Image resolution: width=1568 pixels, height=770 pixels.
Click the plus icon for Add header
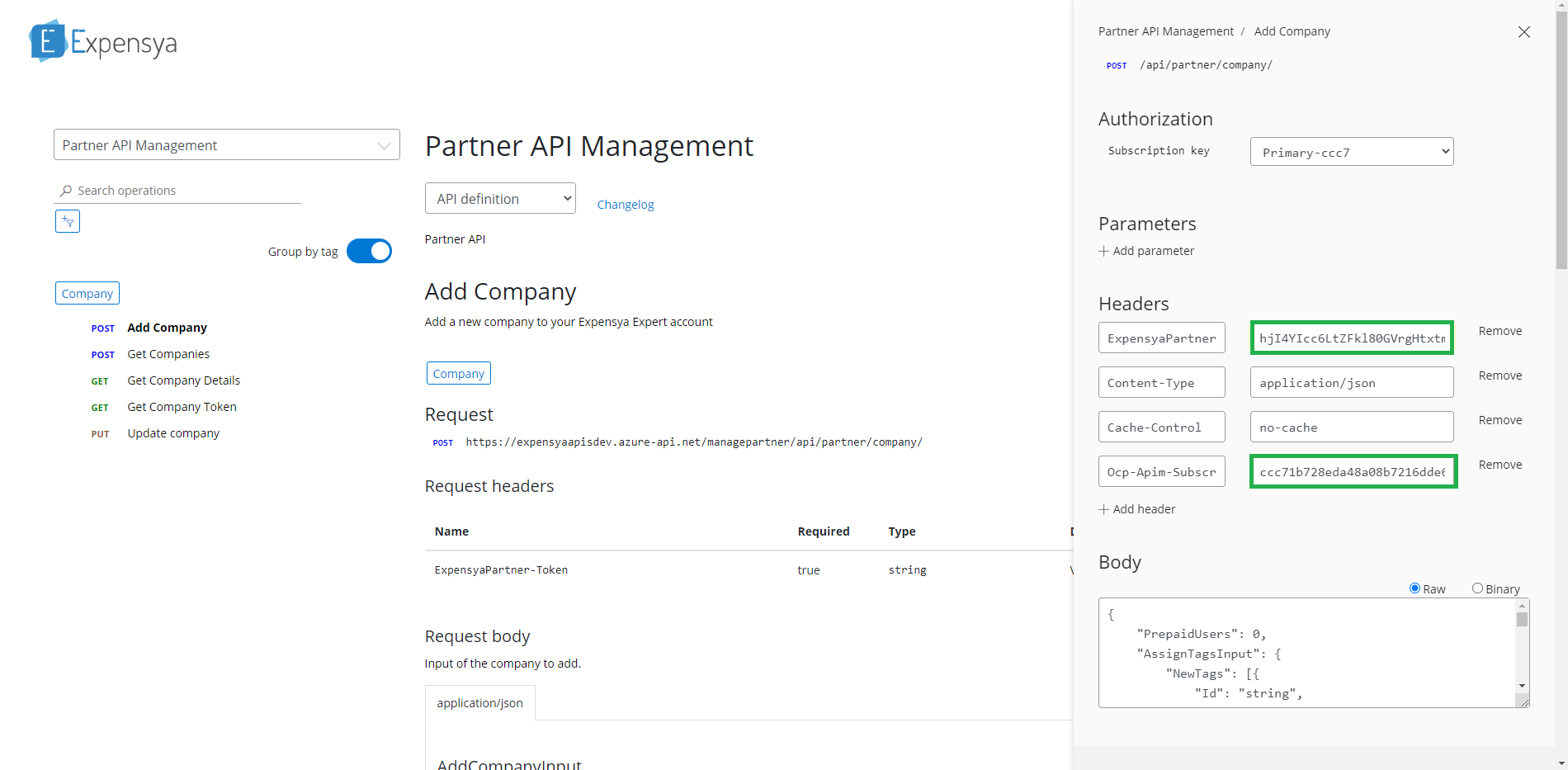point(1103,509)
